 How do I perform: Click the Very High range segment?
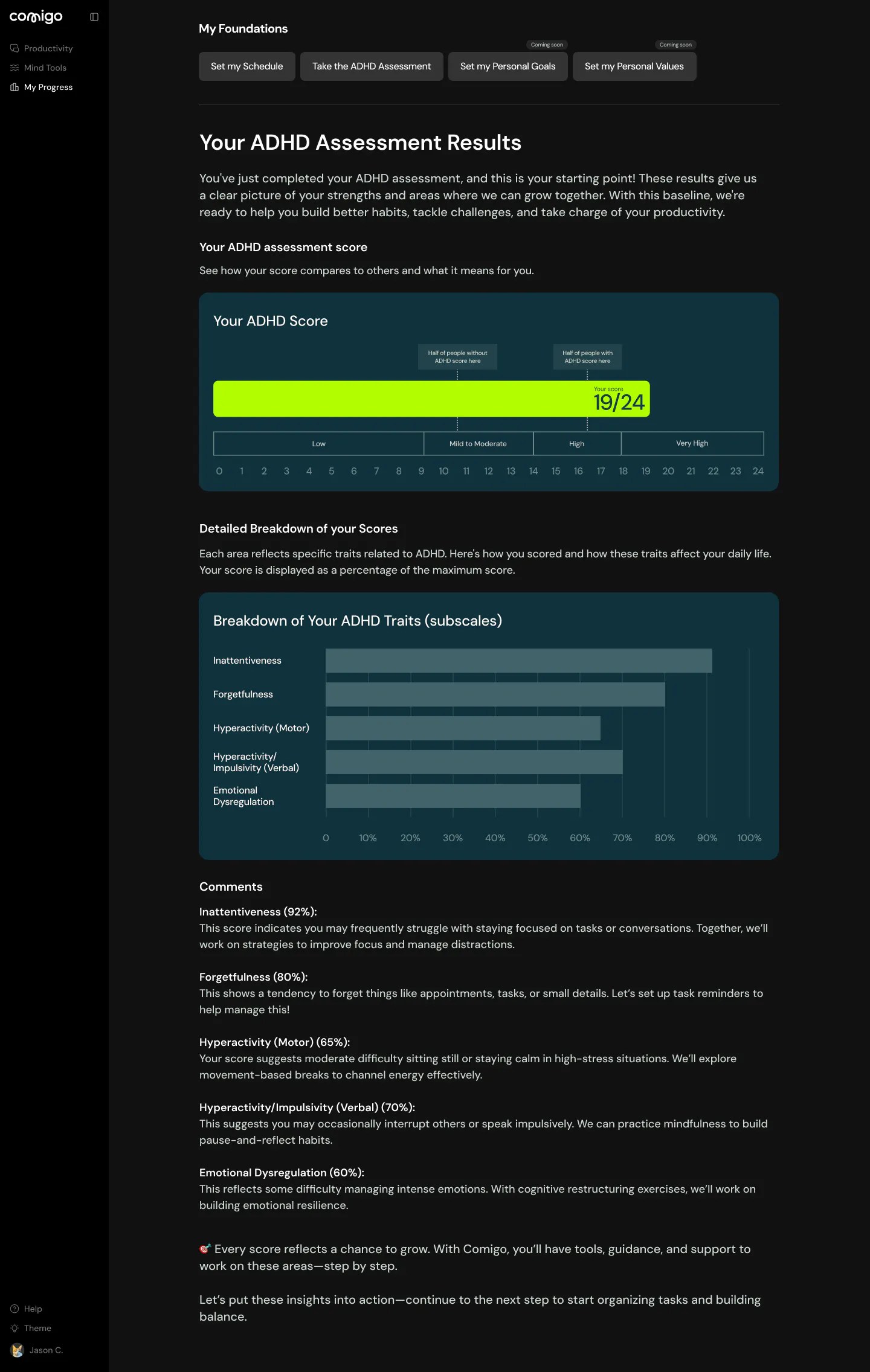tap(692, 443)
